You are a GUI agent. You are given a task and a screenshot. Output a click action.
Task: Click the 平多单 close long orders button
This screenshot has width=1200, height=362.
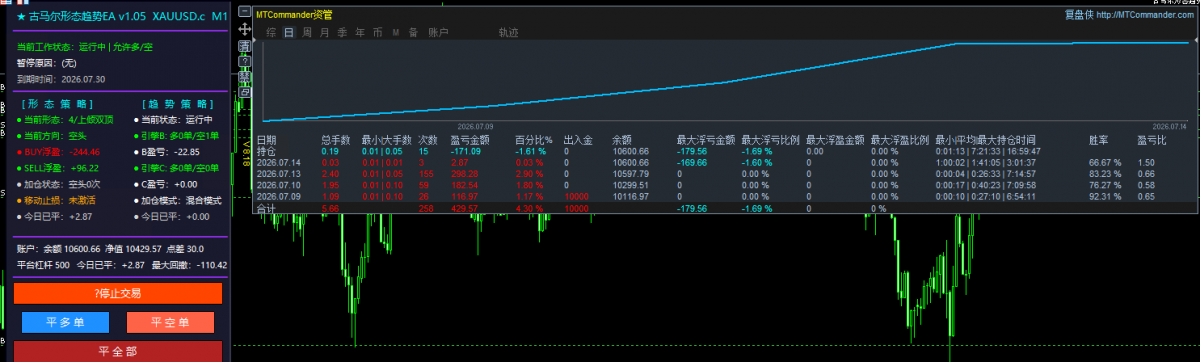(x=65, y=323)
